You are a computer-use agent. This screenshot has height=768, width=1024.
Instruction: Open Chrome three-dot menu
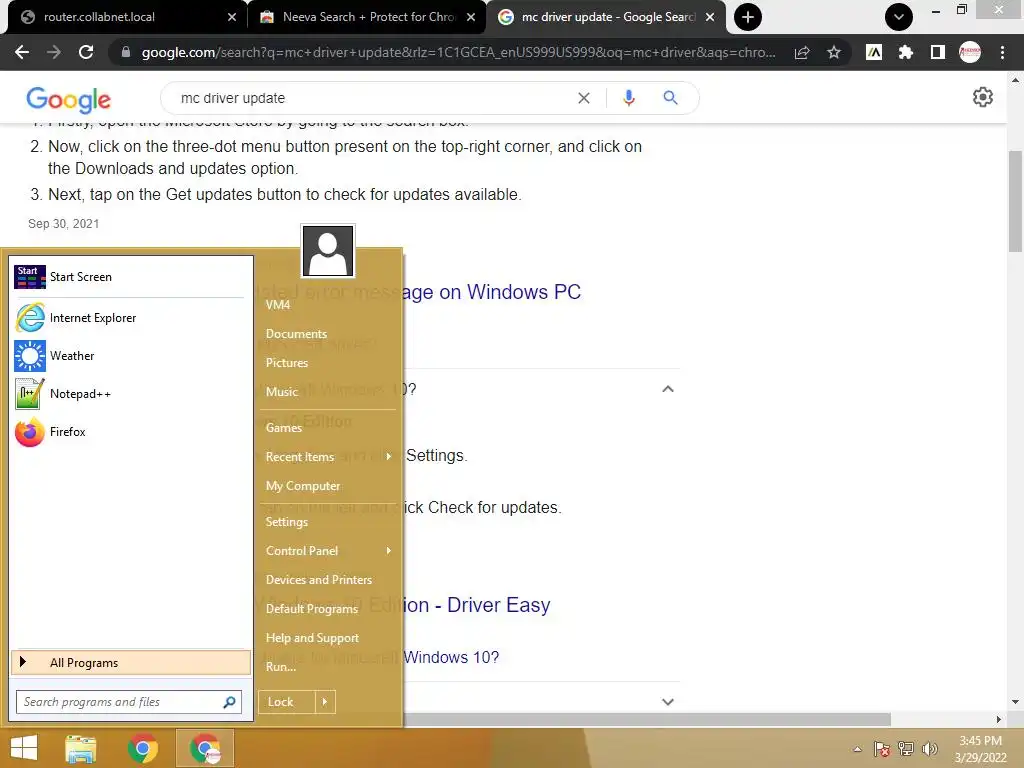click(1002, 52)
